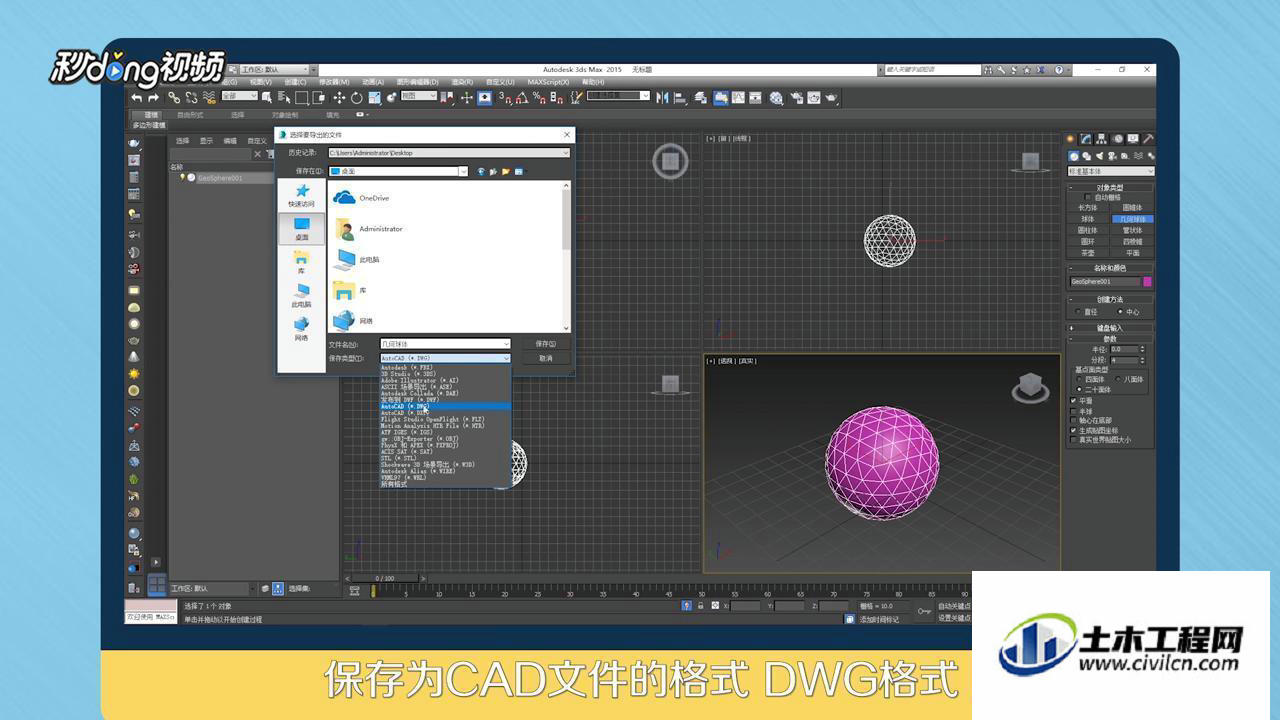Viewport: 1280px width, 720px height.
Task: Open the Hierarchy tab in Command Panel
Action: click(1101, 139)
